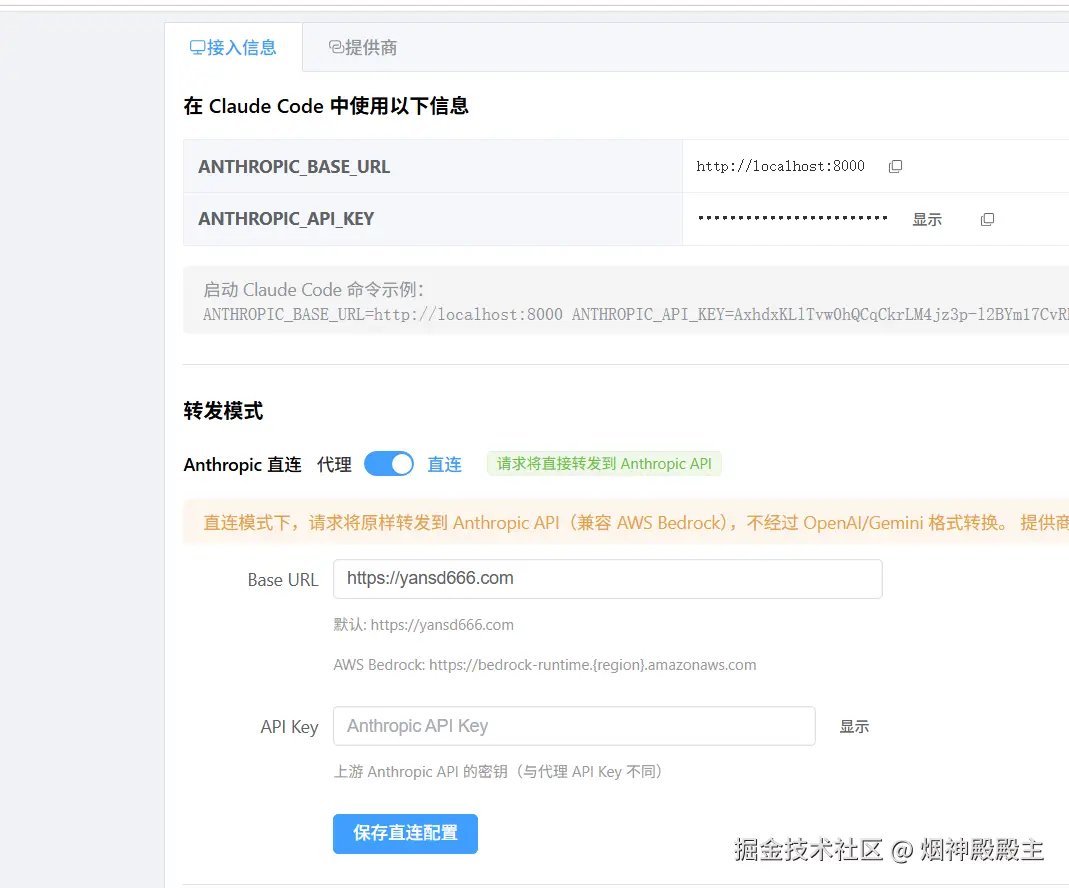Click the ANTHROPIC_BASE_URL label cell
Screen dimensions: 1069x888
click(x=433, y=166)
